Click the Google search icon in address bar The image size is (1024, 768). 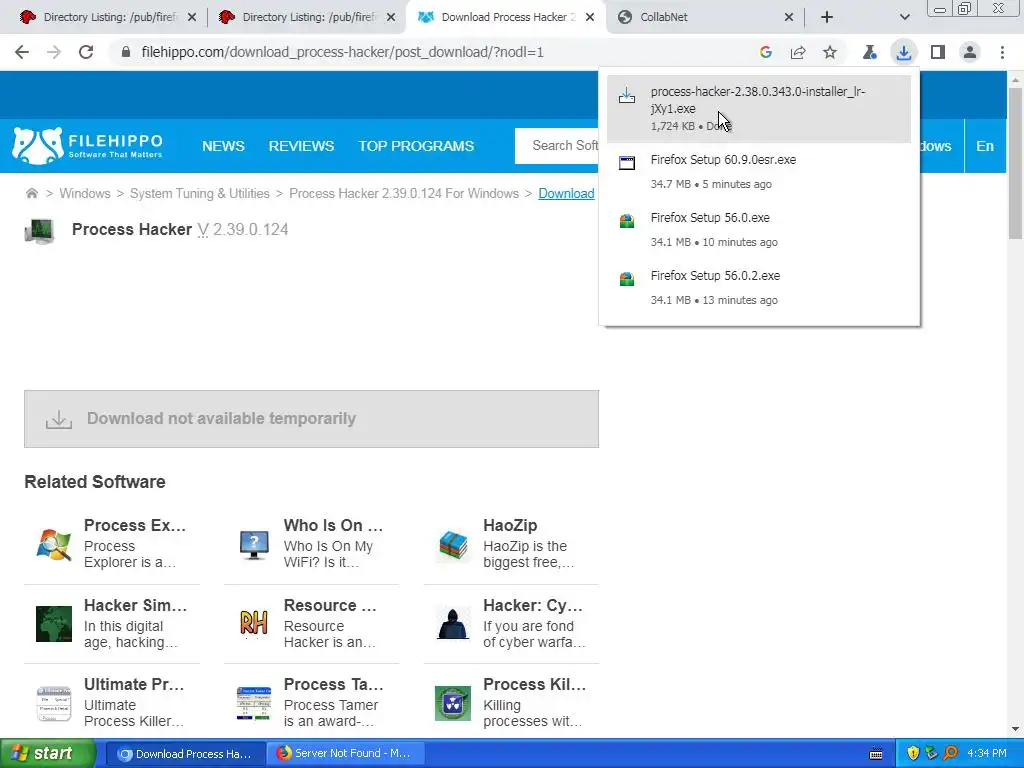[x=766, y=52]
